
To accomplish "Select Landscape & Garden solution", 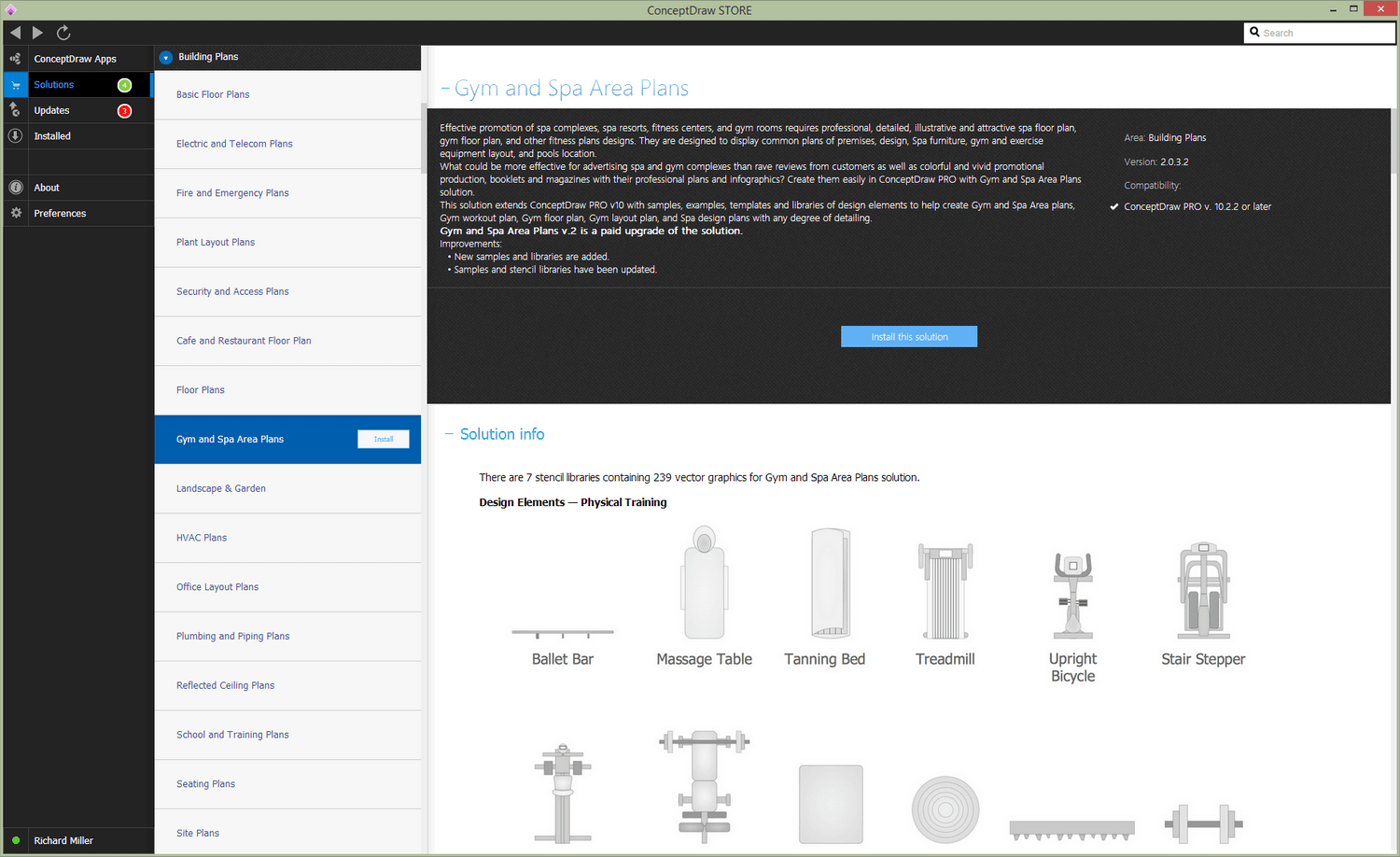I will click(287, 488).
